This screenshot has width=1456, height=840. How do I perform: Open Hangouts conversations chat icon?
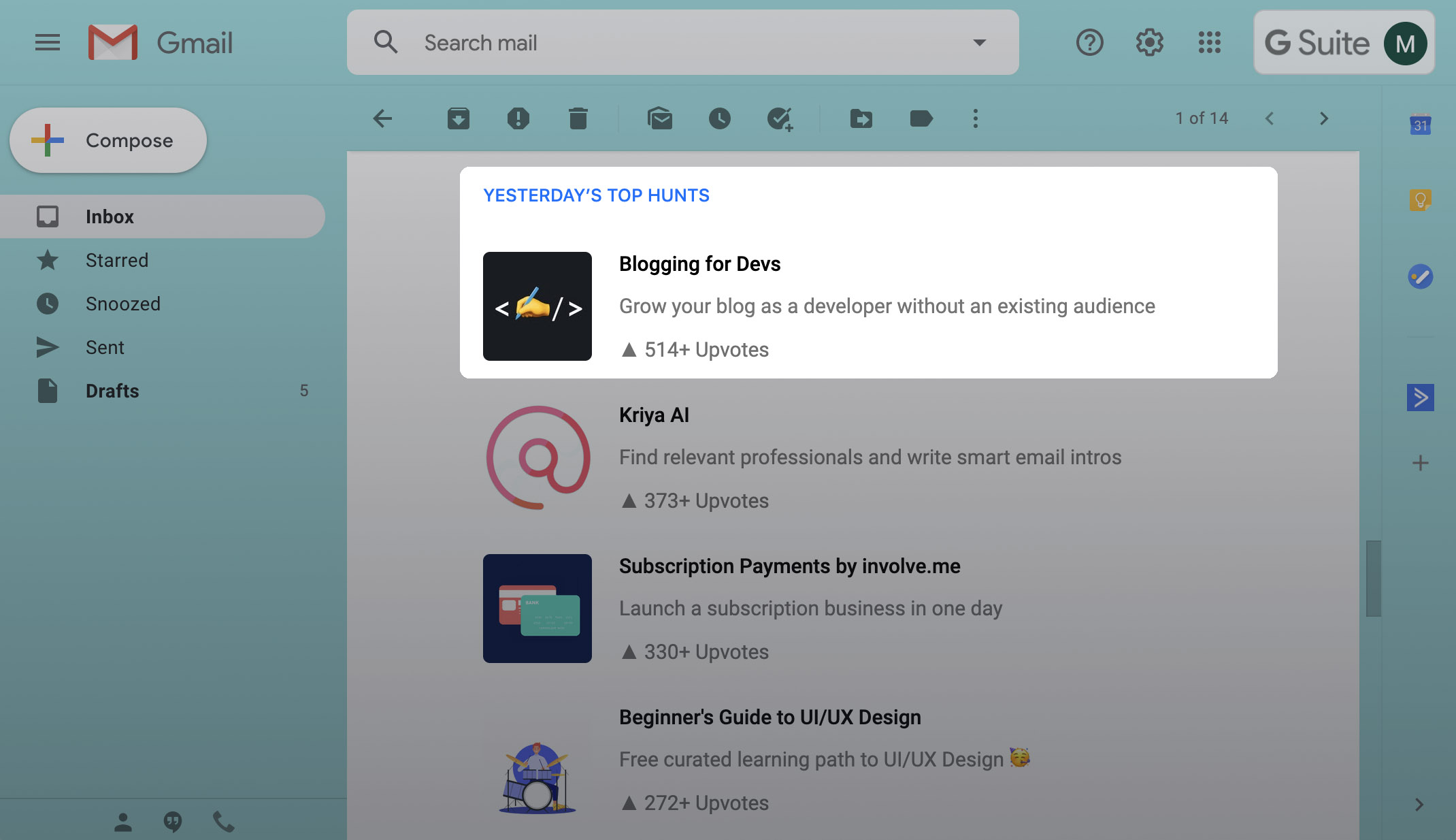point(173,822)
